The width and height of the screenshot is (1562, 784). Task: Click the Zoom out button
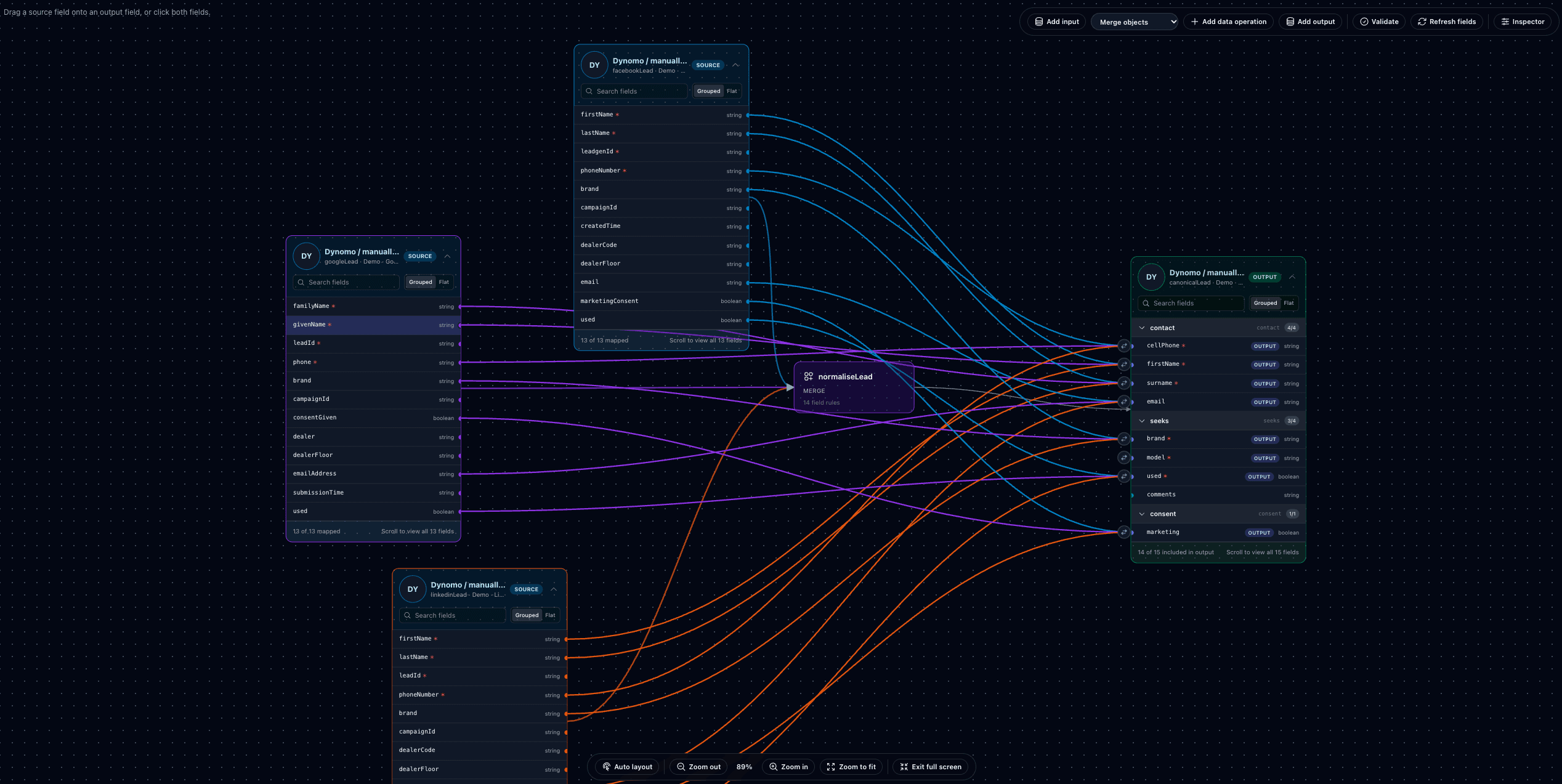(x=698, y=767)
